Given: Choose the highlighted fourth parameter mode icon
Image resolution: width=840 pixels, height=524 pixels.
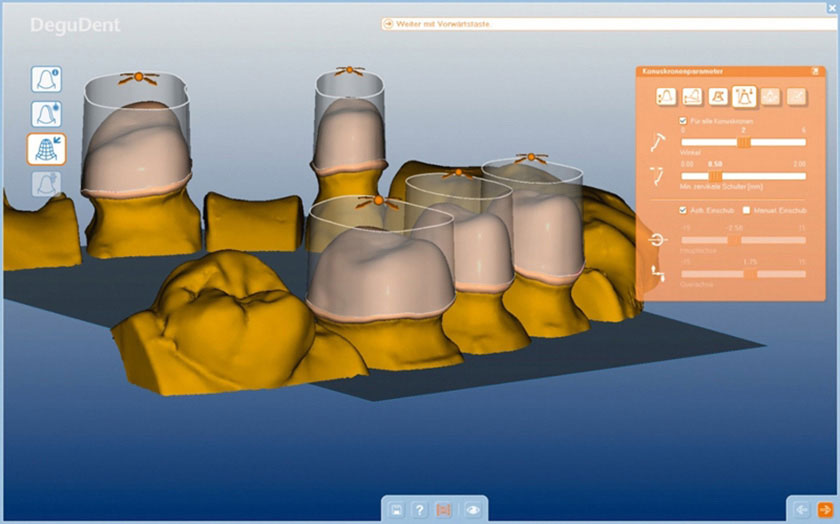Looking at the screenshot, I should pyautogui.click(x=744, y=97).
